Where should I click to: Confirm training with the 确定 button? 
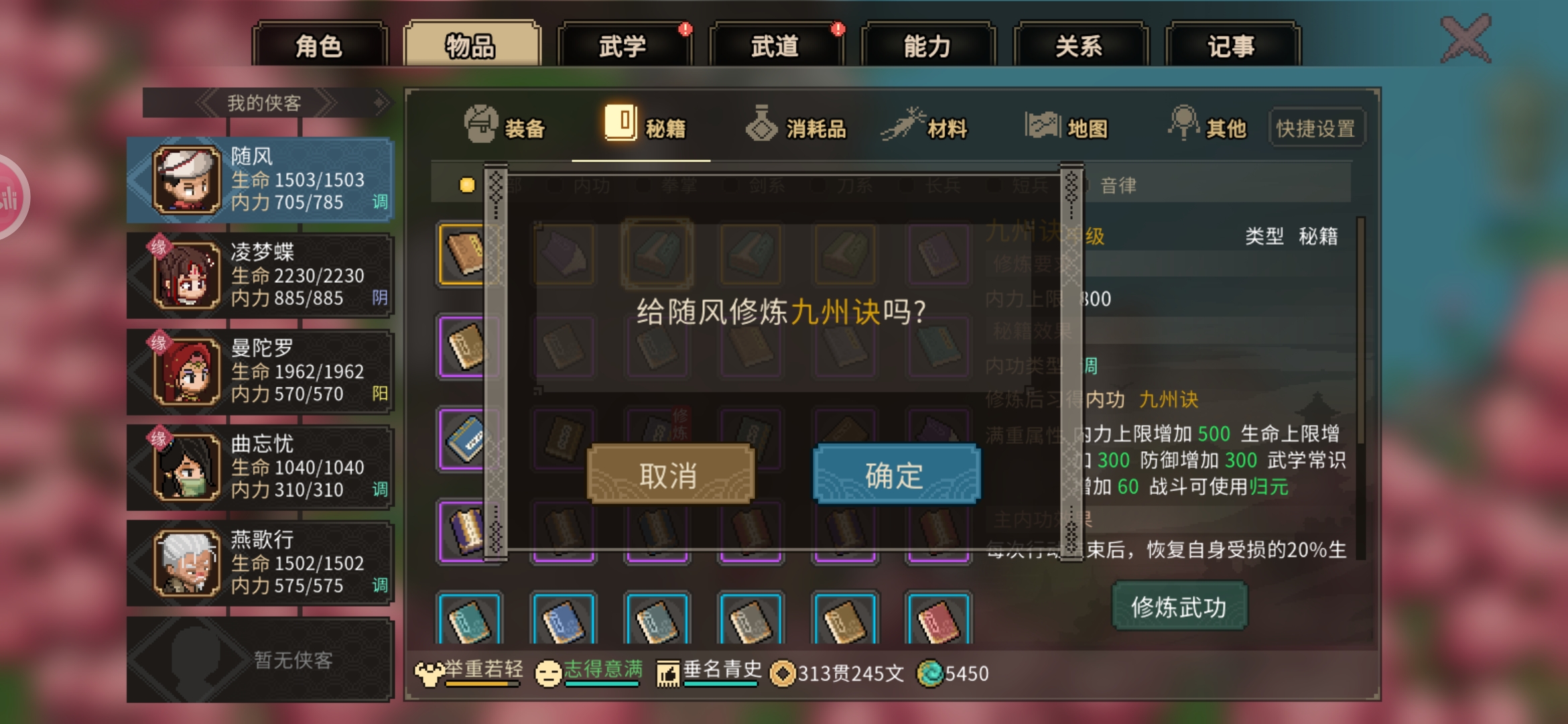point(896,474)
